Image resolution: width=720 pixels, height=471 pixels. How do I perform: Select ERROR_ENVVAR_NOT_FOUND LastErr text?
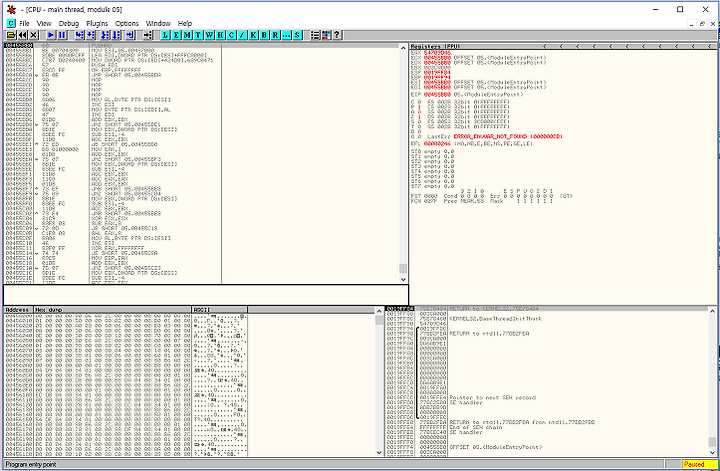tap(508, 136)
